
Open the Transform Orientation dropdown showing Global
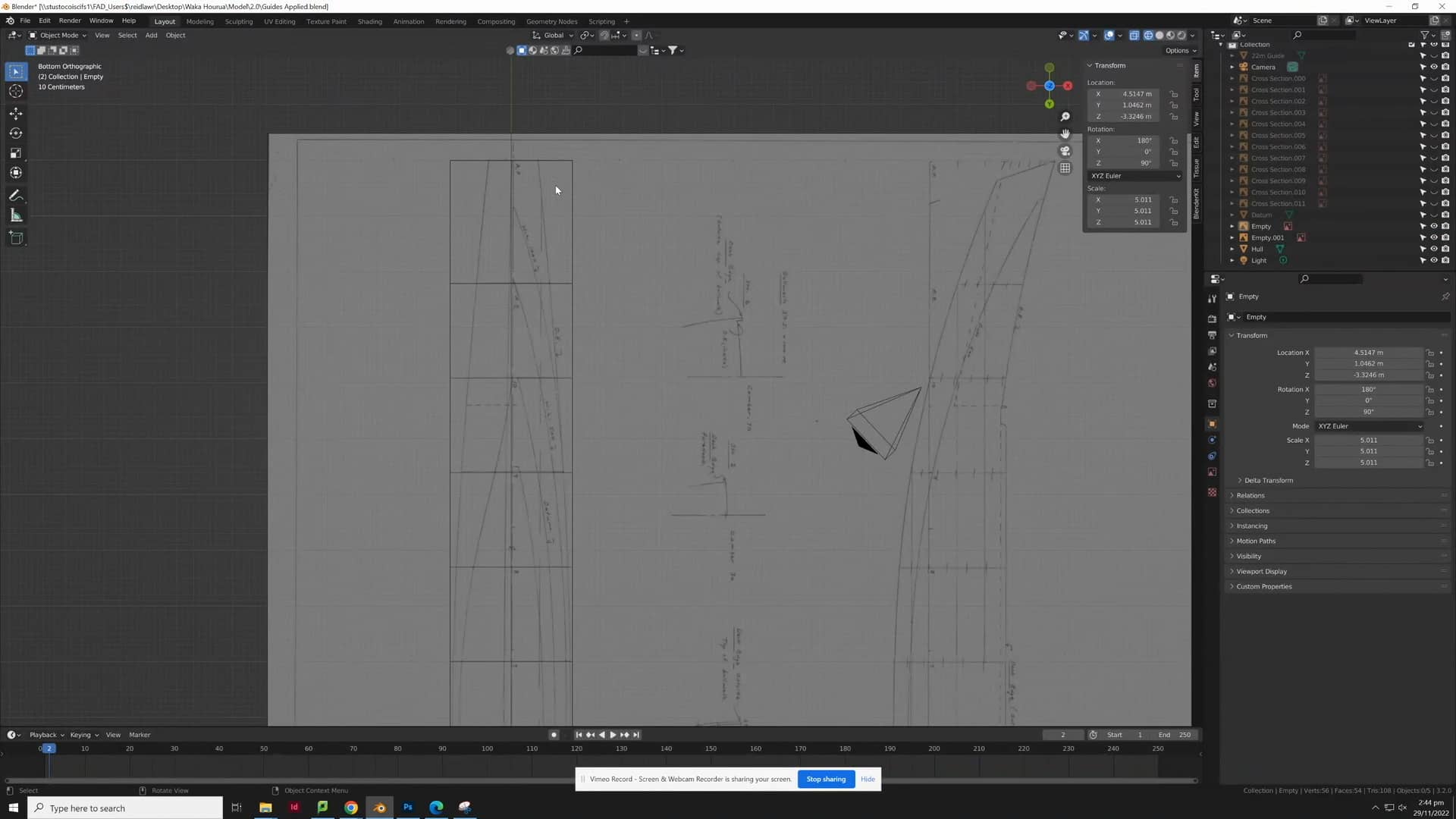click(x=554, y=35)
